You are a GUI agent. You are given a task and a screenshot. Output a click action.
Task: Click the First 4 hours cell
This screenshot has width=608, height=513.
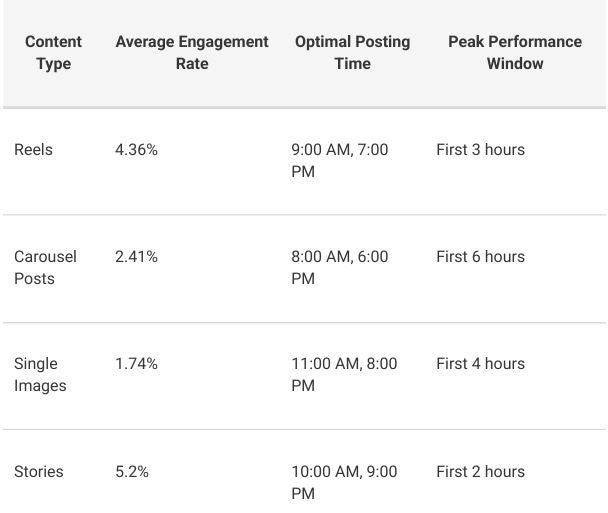tap(480, 364)
